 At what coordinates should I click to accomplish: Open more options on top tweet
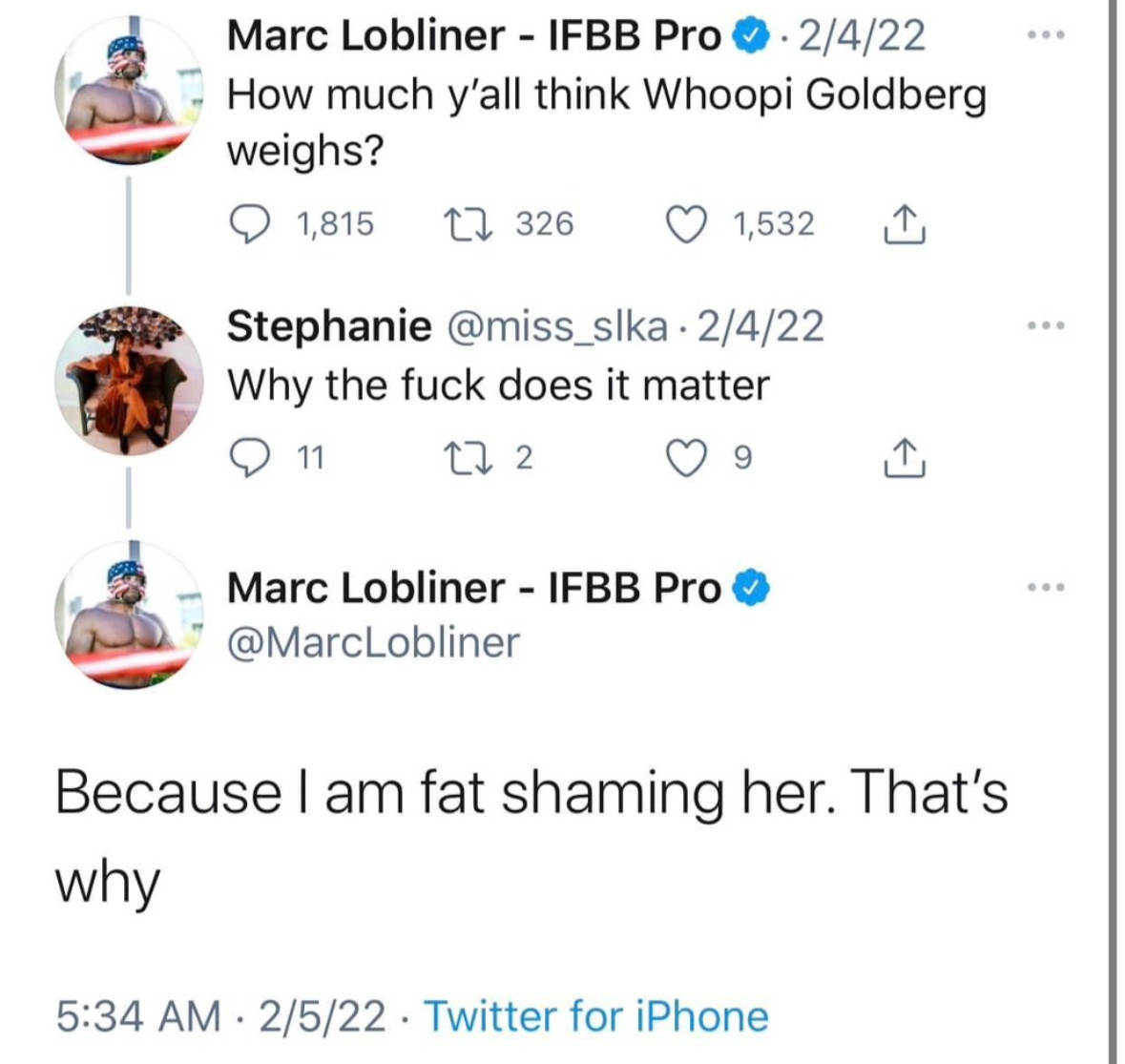tap(1046, 34)
